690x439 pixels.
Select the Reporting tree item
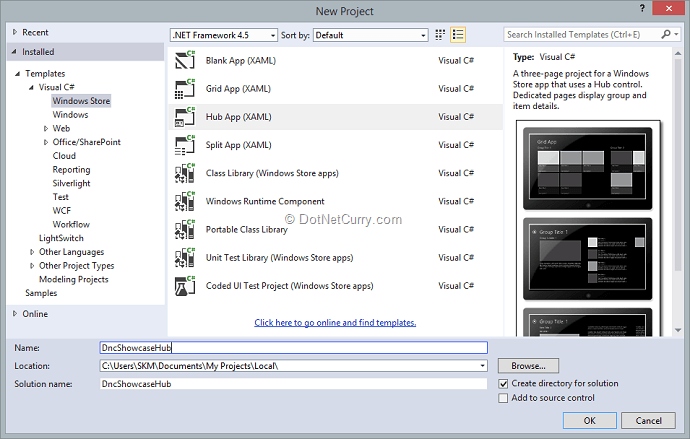click(x=71, y=170)
